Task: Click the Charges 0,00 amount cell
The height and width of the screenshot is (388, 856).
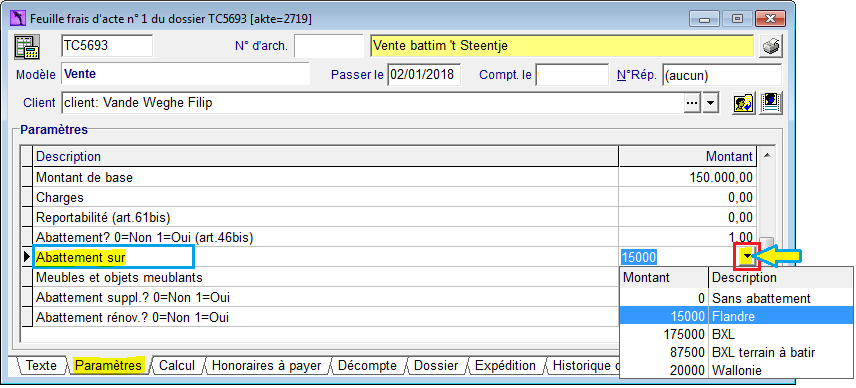Action: coord(688,197)
